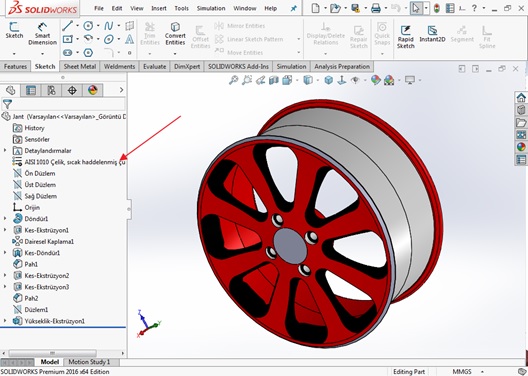Open the Insert menu
Screen dimensions: 528x376
pos(159,8)
